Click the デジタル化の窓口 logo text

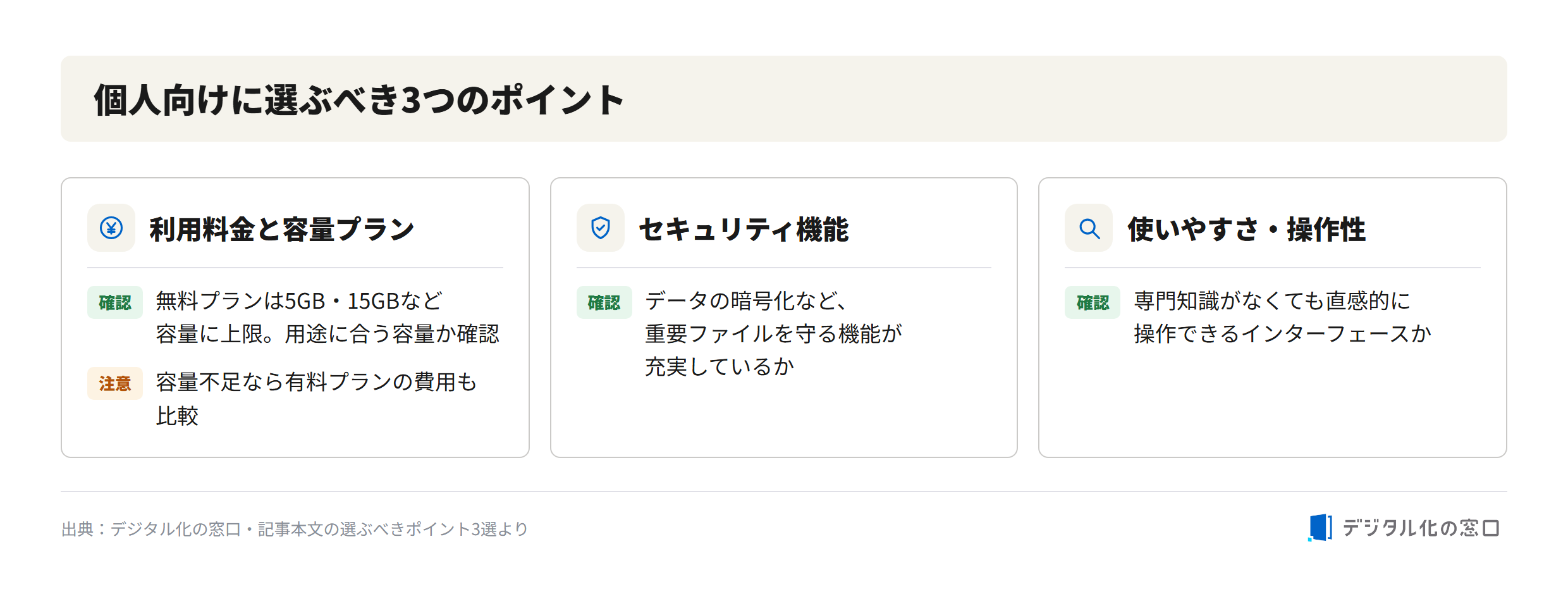(1421, 528)
